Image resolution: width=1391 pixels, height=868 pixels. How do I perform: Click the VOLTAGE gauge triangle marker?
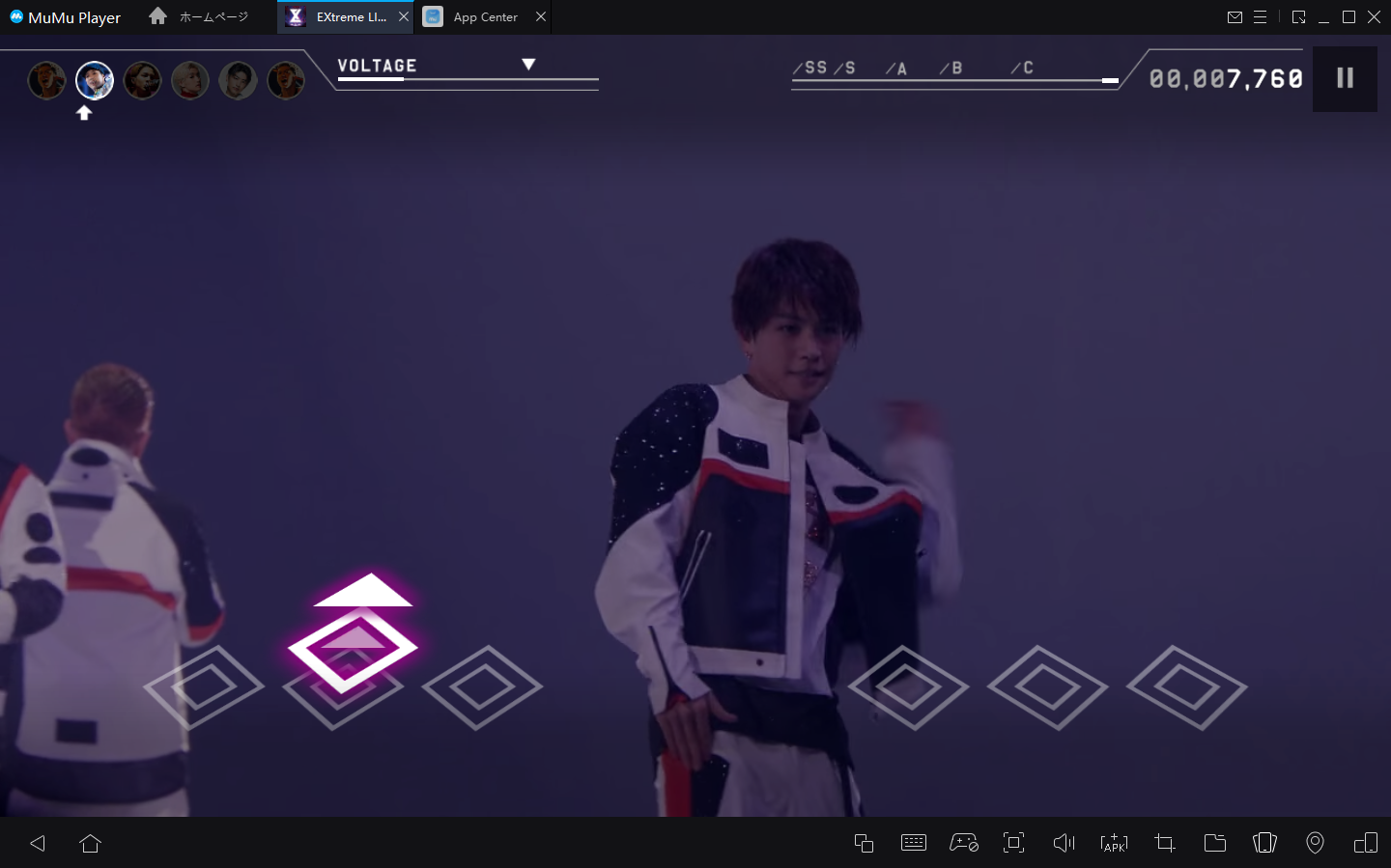click(x=528, y=64)
